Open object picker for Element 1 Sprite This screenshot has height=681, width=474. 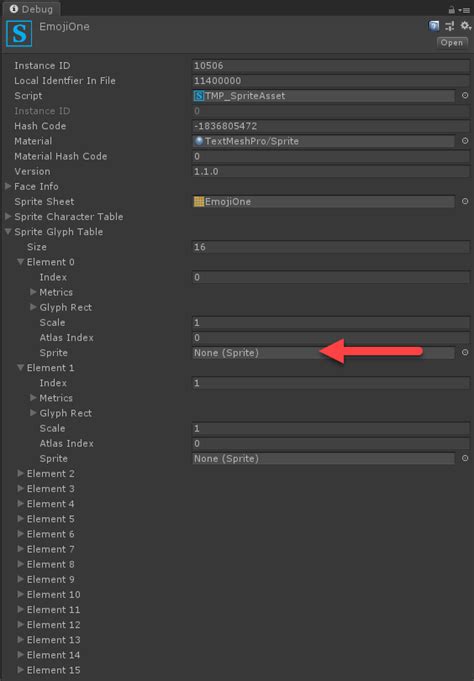click(465, 458)
